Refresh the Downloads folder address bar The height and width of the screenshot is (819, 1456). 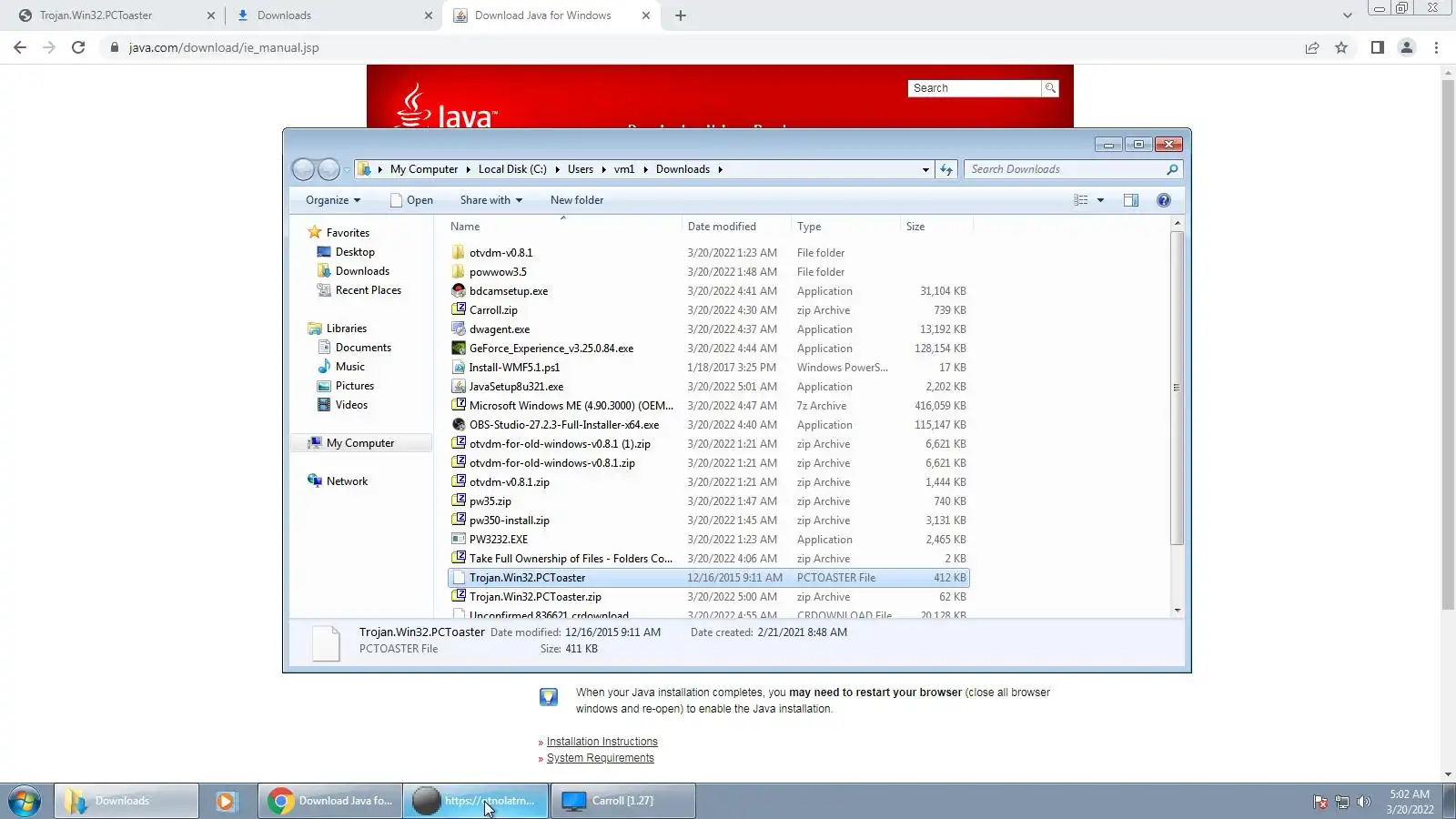click(946, 169)
